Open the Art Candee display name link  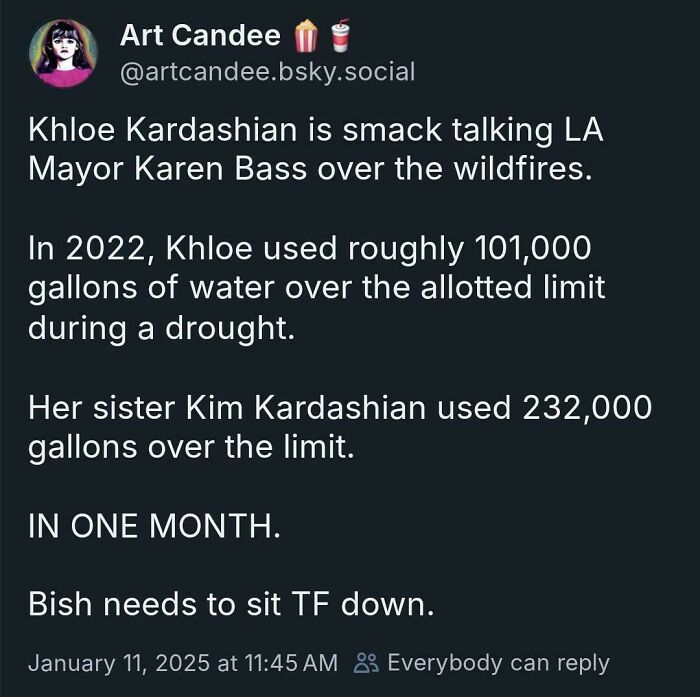[200, 36]
